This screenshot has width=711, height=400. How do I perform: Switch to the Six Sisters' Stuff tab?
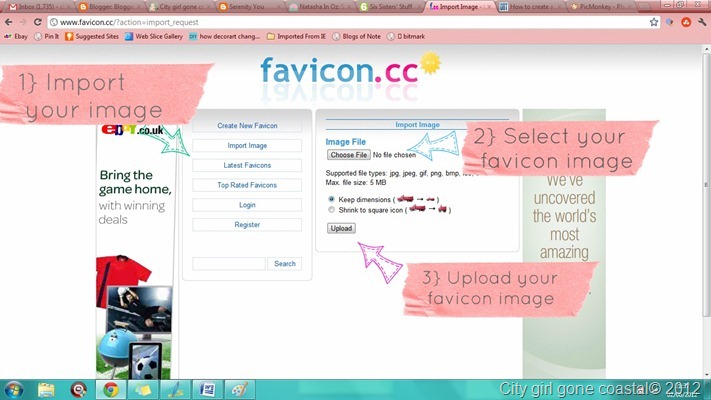390,6
